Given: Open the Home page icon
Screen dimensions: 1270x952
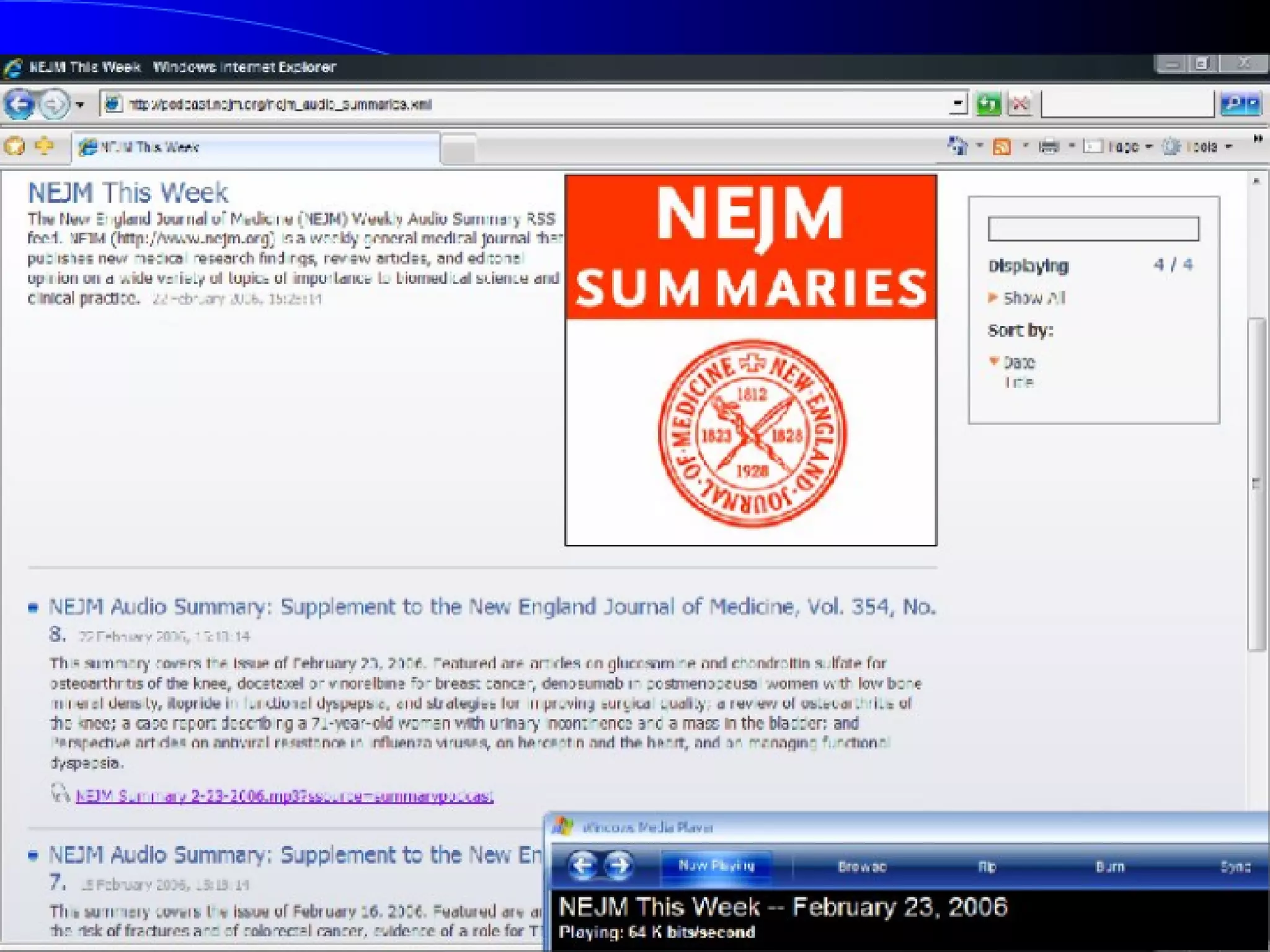Looking at the screenshot, I should 958,146.
